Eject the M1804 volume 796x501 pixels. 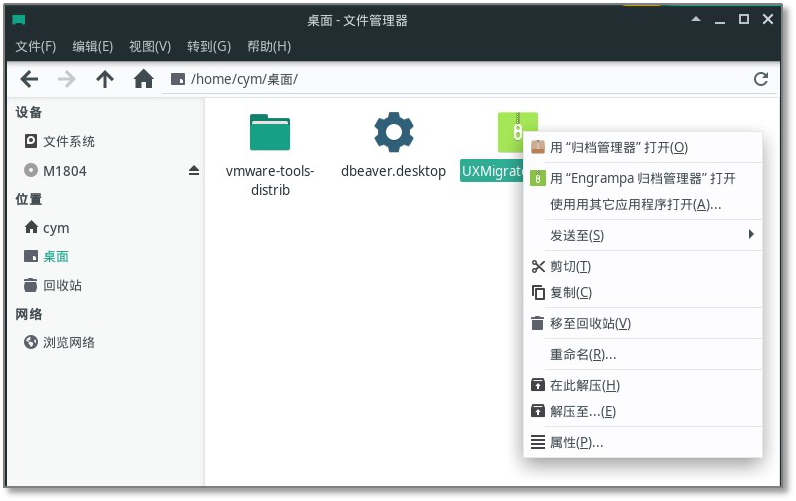pos(193,171)
